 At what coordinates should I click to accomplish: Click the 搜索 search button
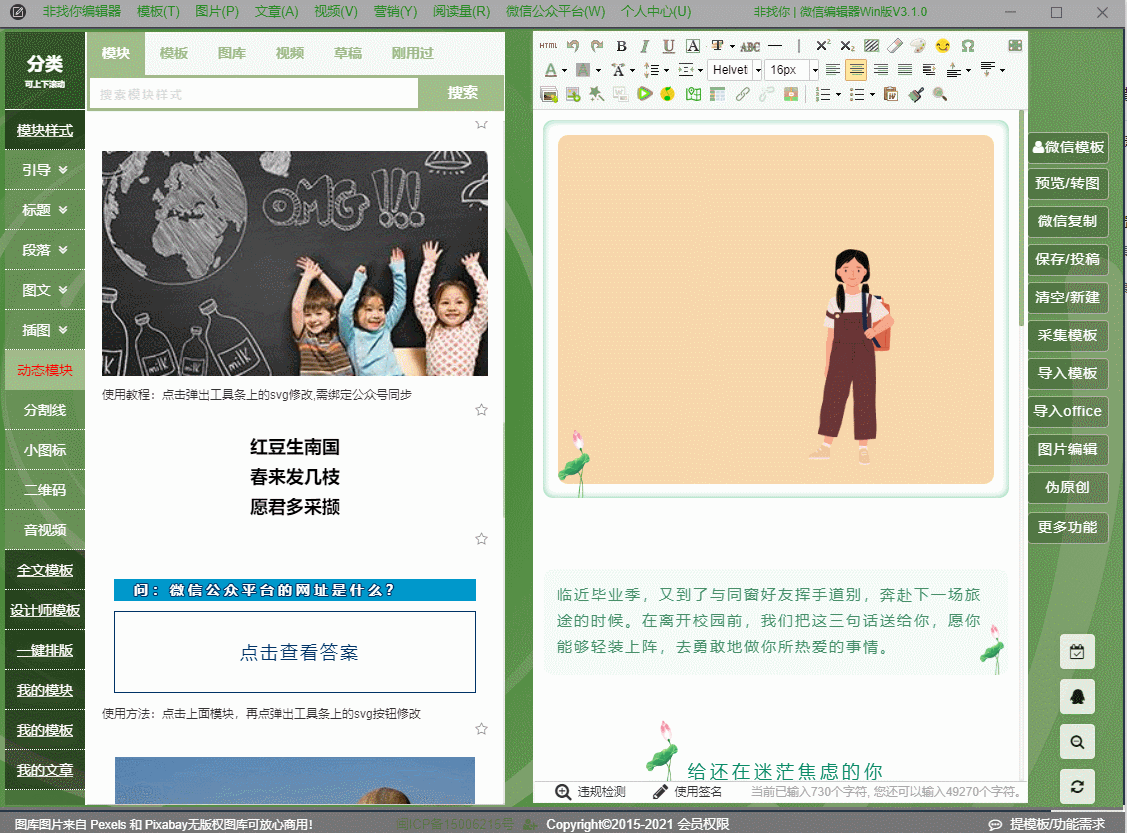[462, 93]
